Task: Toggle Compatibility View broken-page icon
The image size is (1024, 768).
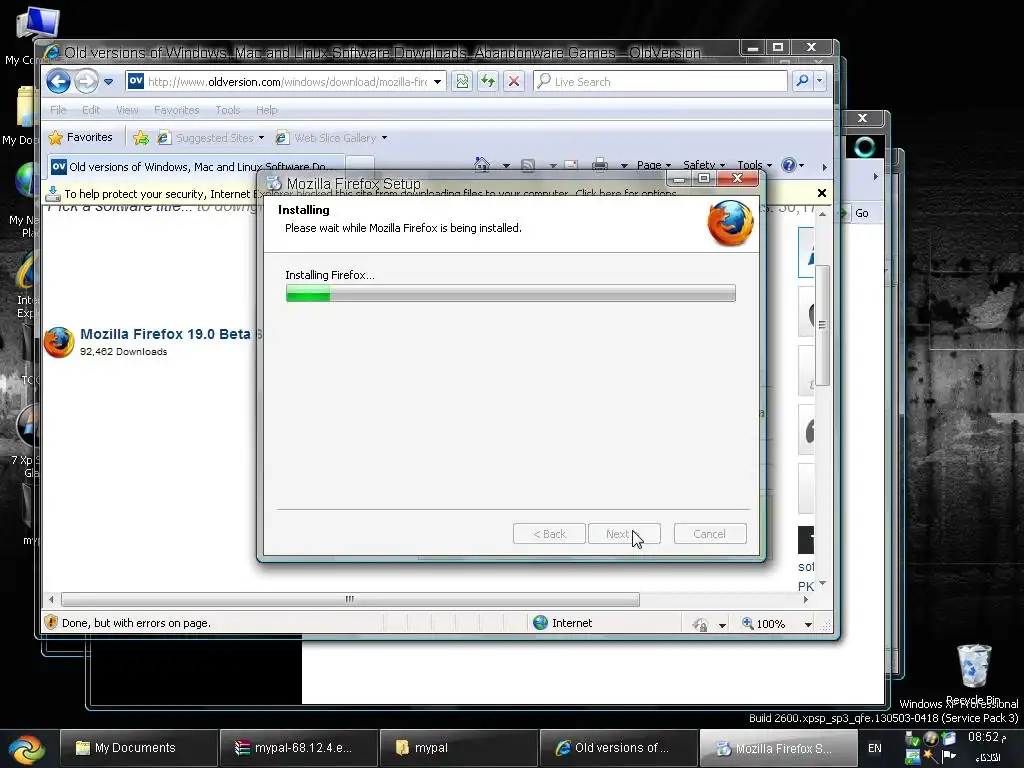Action: coord(462,82)
